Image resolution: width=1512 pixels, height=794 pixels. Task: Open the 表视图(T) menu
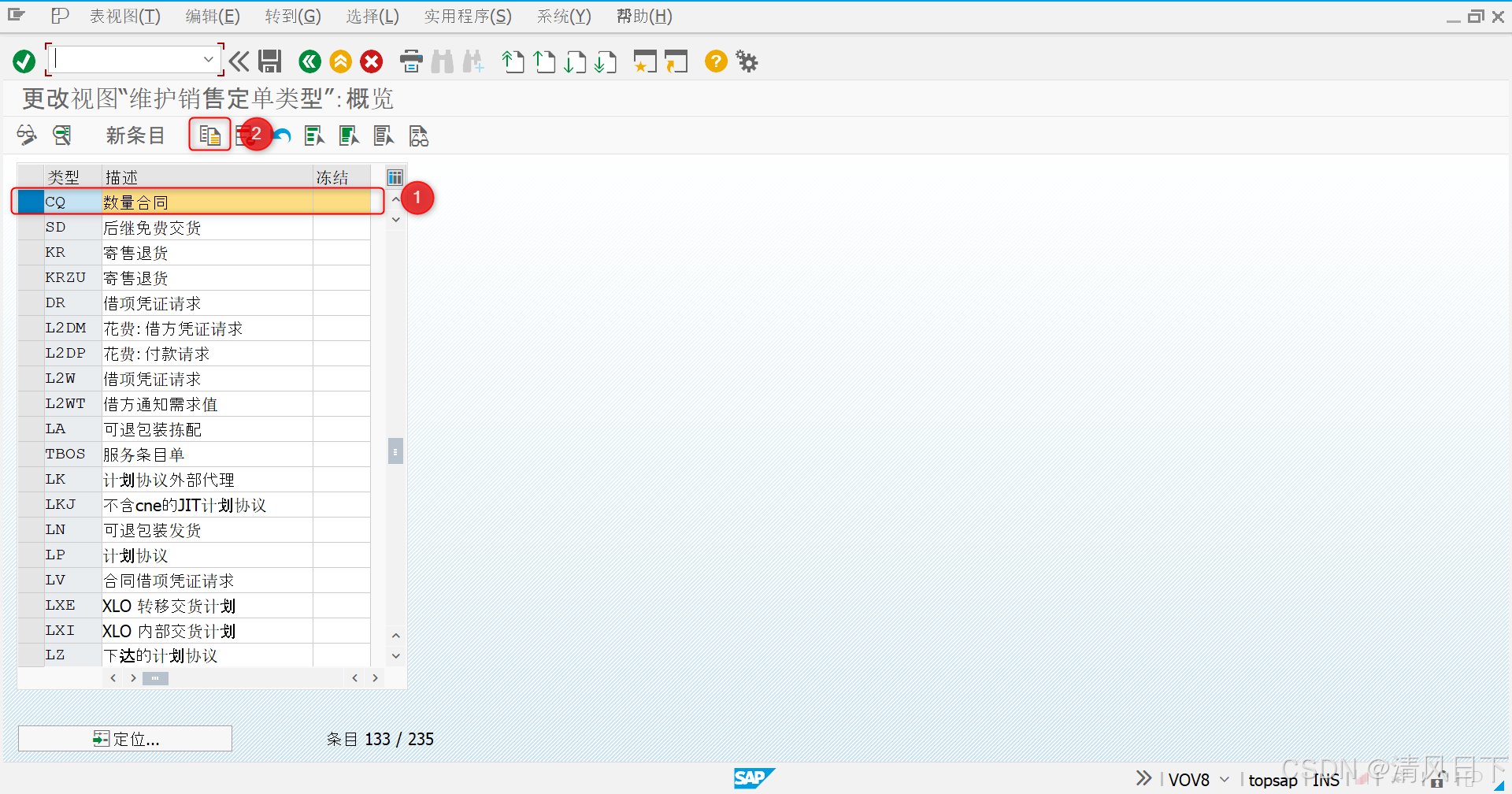click(124, 16)
